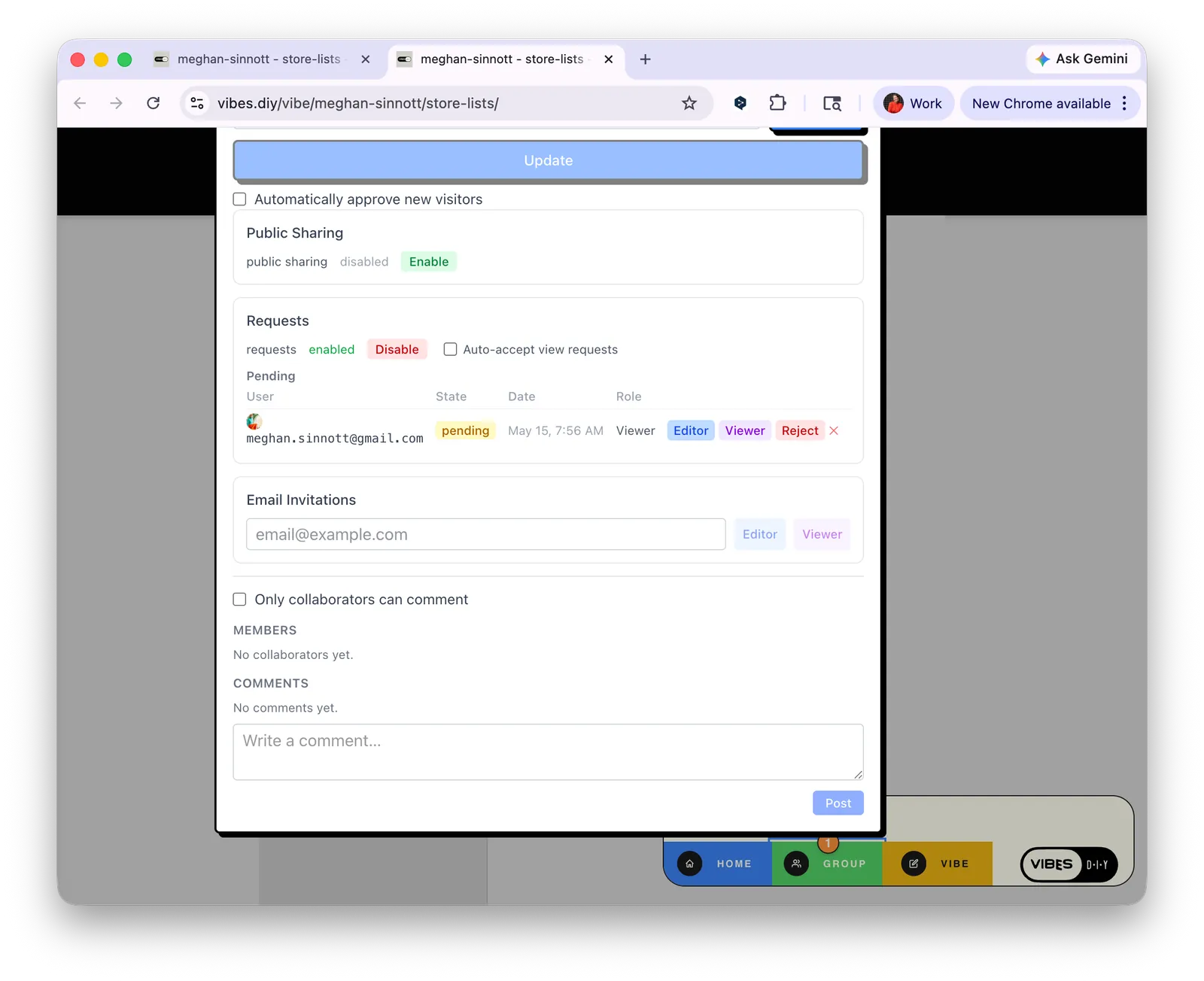The height and width of the screenshot is (981, 1204).
Task: Open a new browser tab
Action: (645, 59)
